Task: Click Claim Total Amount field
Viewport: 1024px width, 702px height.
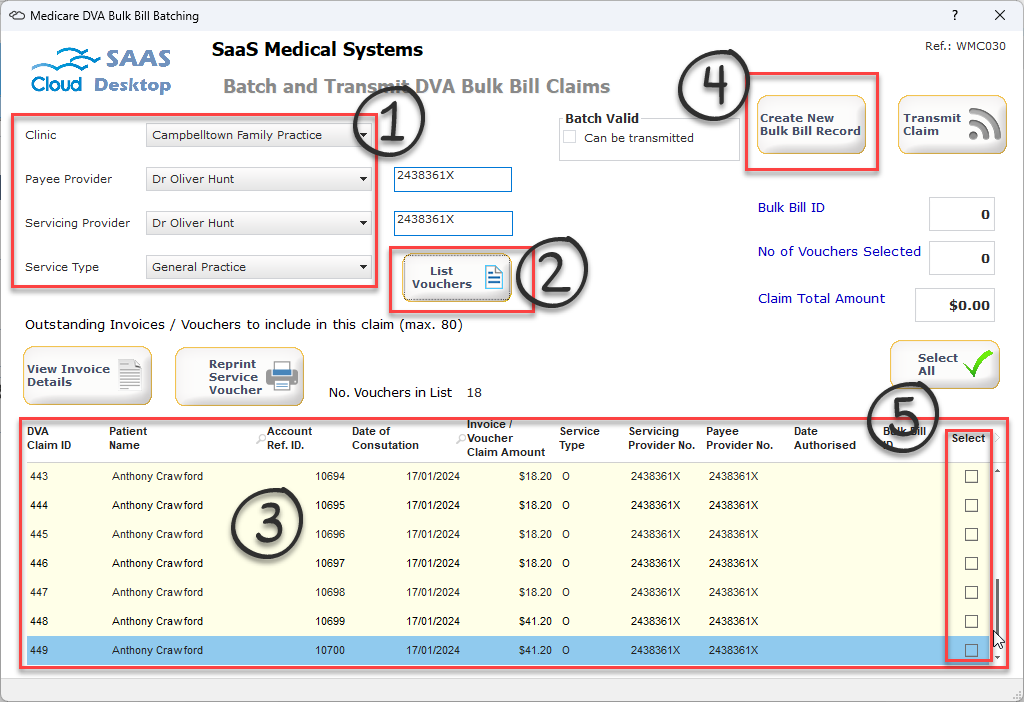Action: click(x=955, y=305)
